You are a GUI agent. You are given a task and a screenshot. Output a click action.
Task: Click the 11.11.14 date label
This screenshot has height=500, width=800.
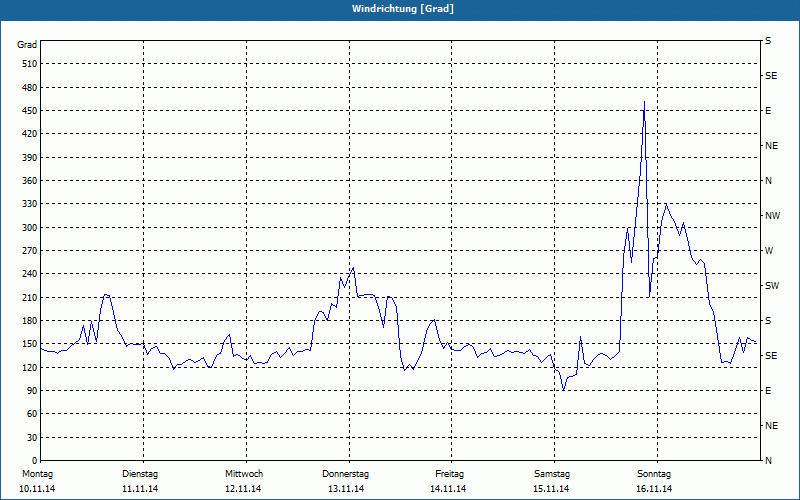[x=140, y=489]
